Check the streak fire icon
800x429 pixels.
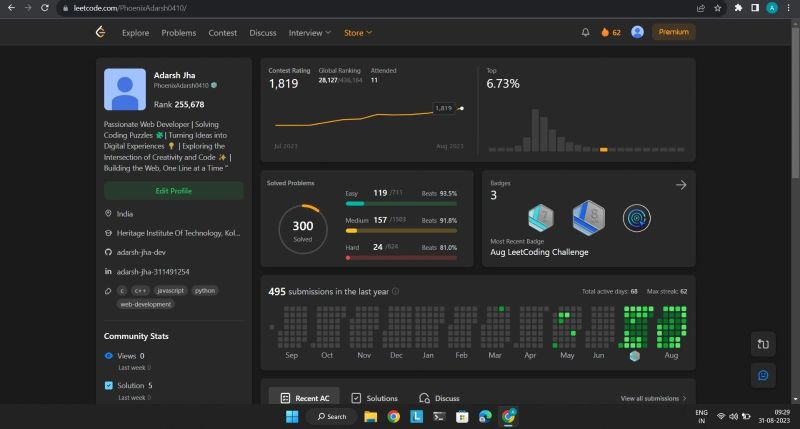click(x=605, y=32)
